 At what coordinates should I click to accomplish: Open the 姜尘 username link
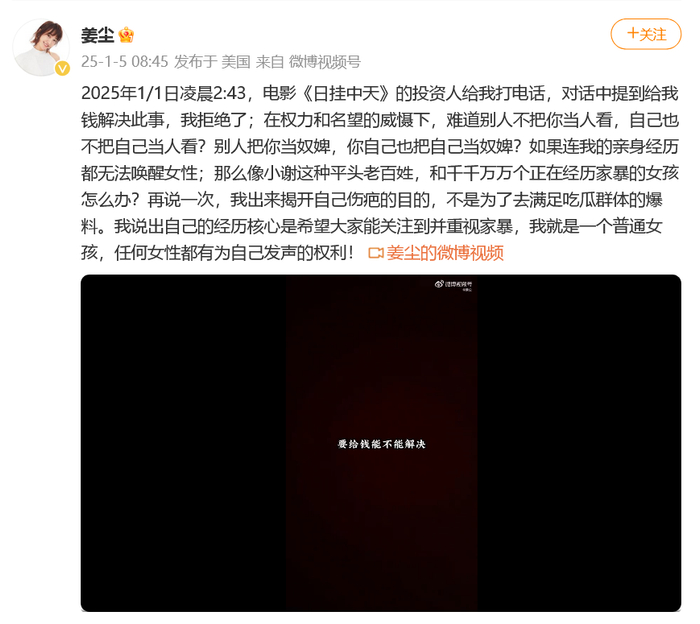click(97, 35)
